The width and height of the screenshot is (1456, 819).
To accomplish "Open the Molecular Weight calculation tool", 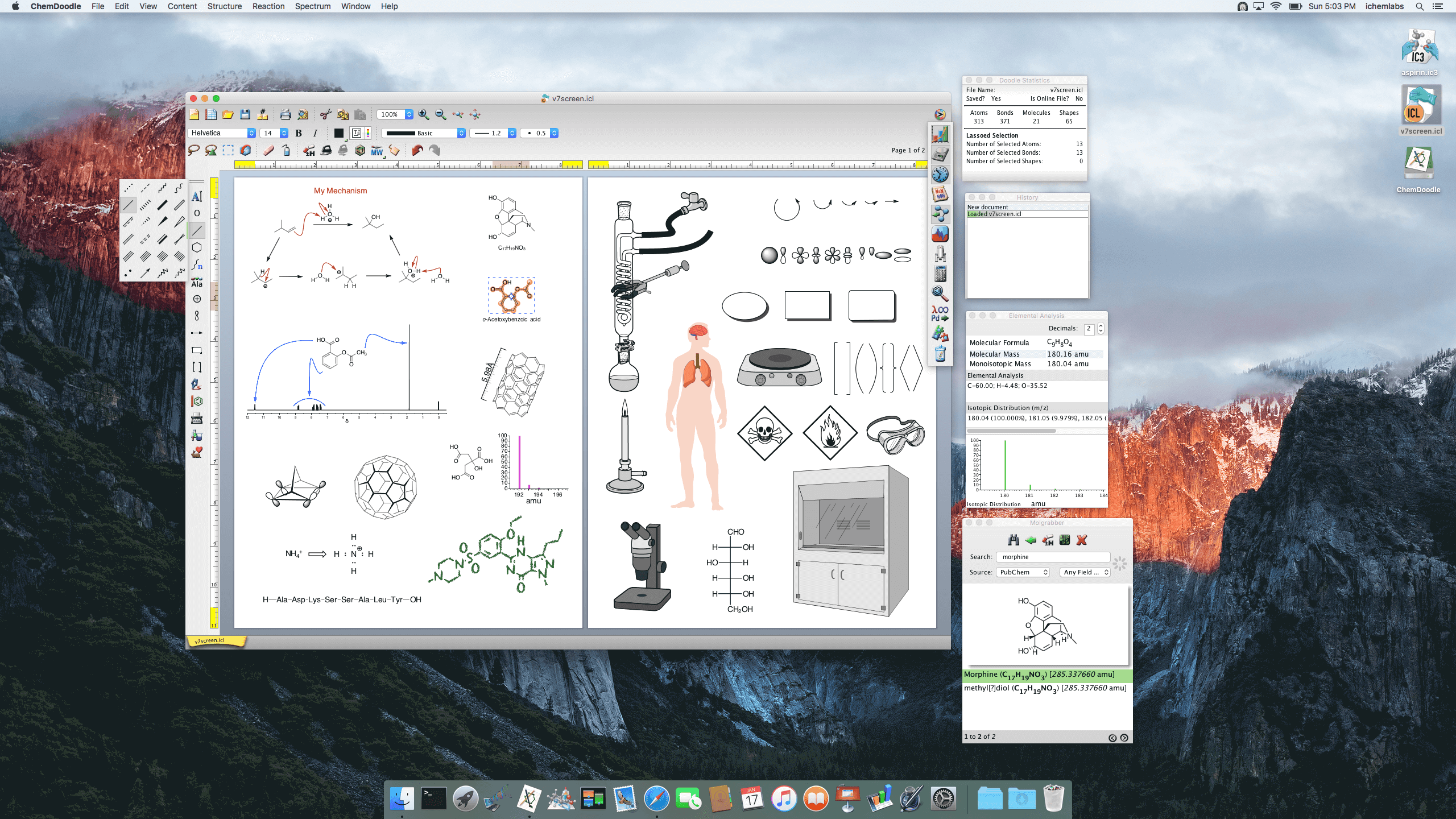I will (376, 151).
